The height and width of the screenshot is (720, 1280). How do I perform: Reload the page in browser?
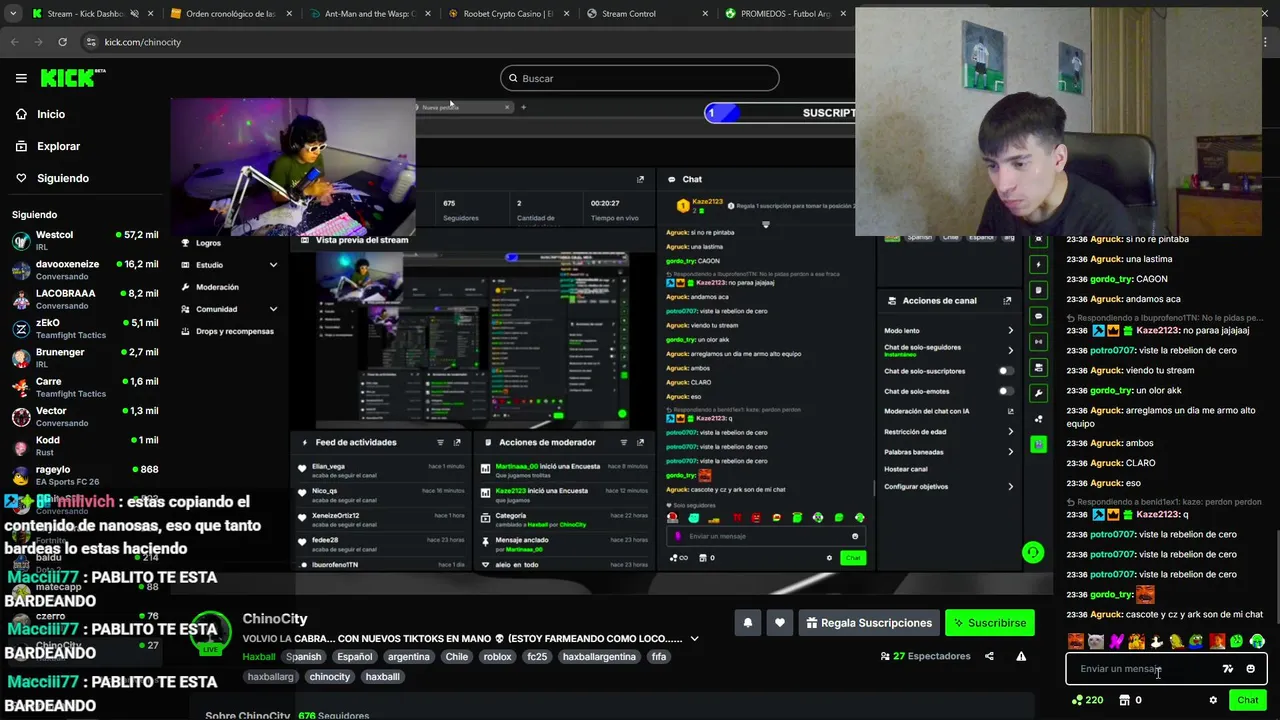62,42
